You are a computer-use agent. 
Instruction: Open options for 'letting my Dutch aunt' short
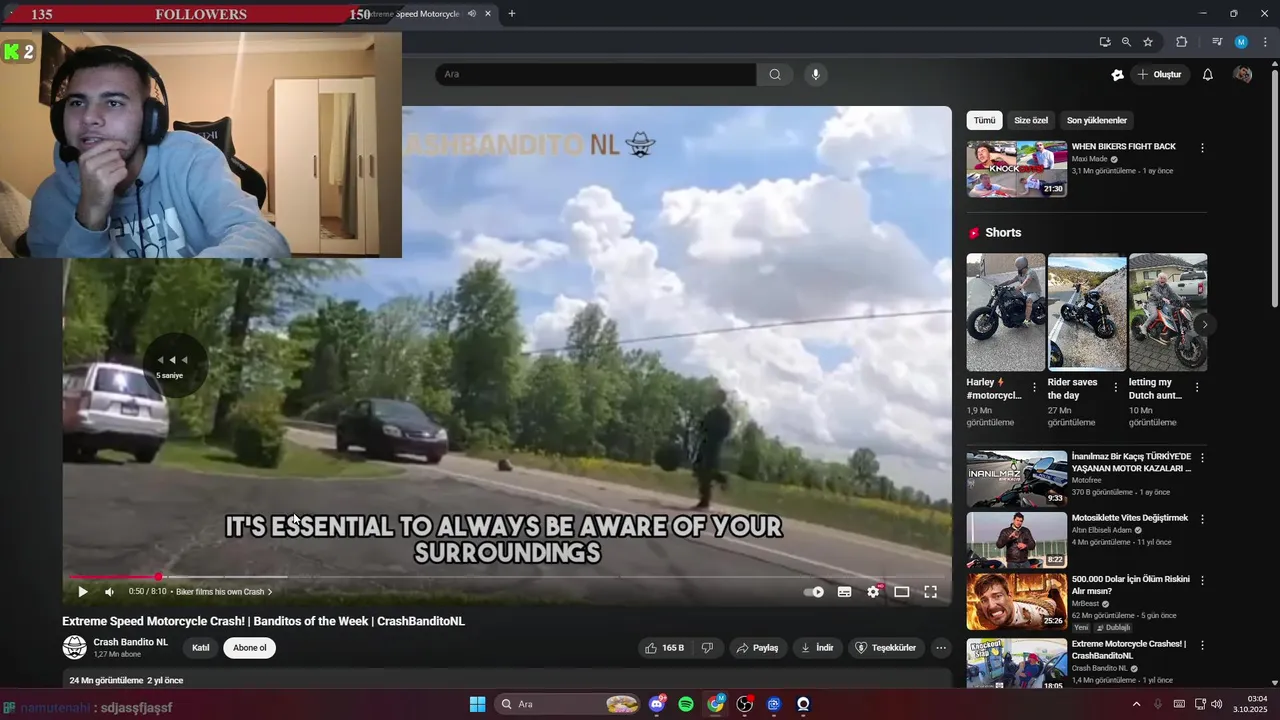[1197, 387]
